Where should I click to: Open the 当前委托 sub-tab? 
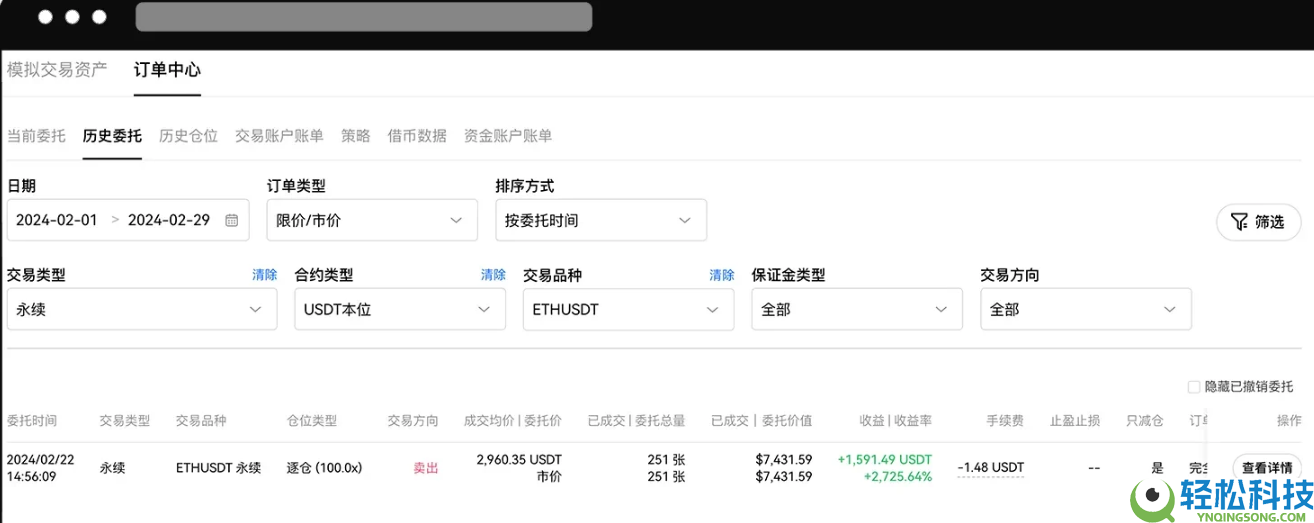pos(36,136)
